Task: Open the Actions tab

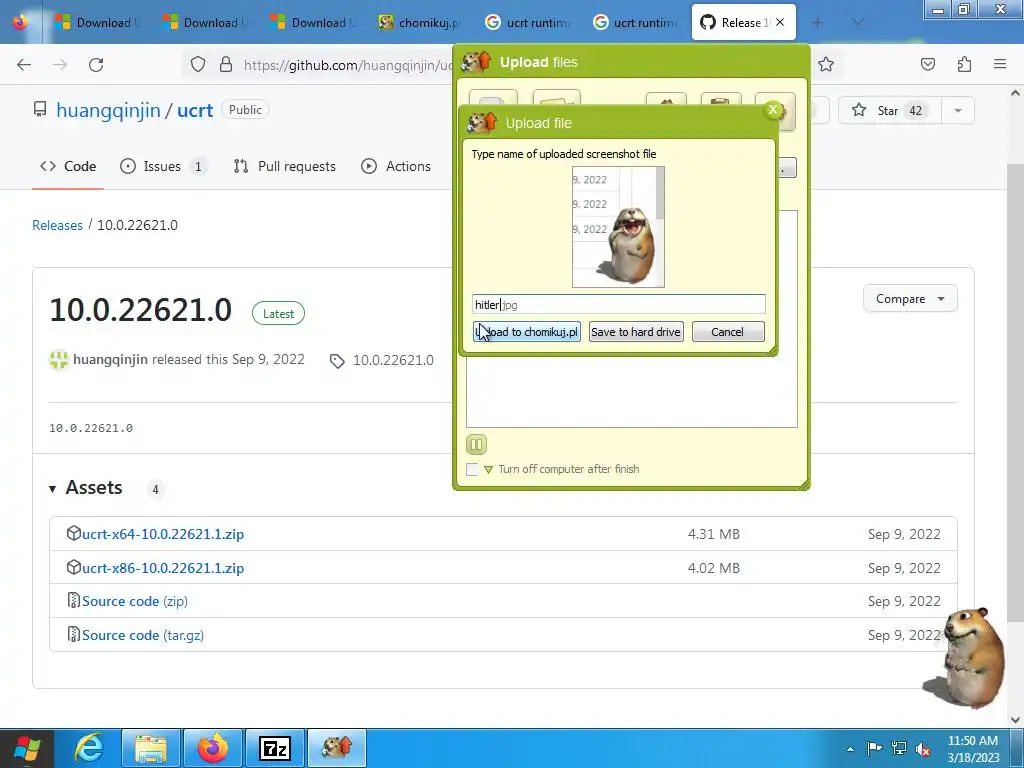Action: (396, 167)
